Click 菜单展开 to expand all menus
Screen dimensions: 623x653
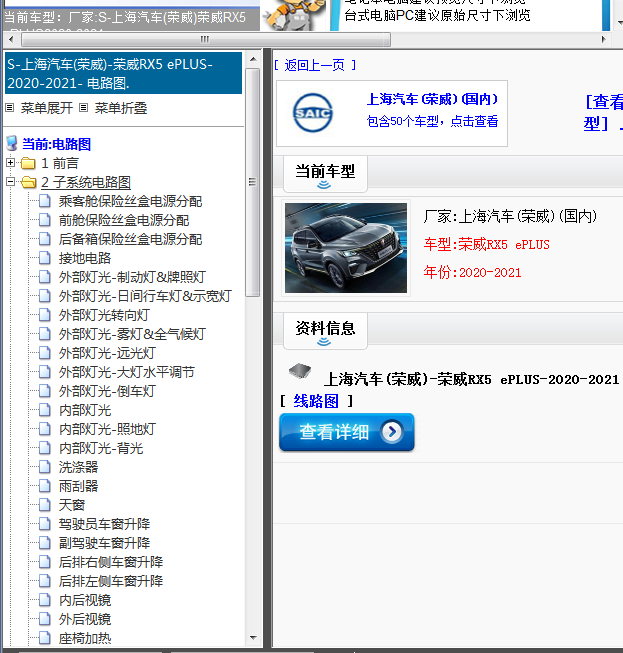click(47, 108)
